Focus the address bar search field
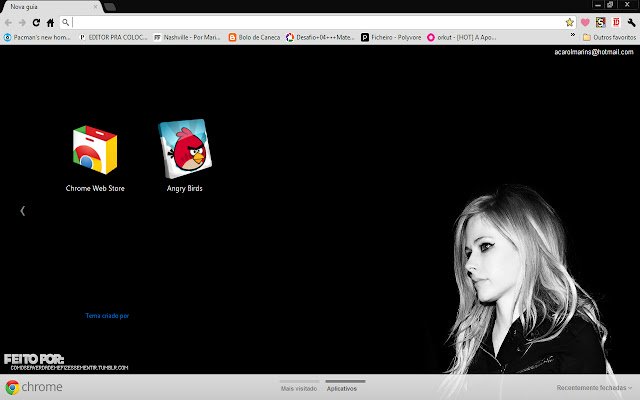This screenshot has width=640, height=400. [317, 22]
